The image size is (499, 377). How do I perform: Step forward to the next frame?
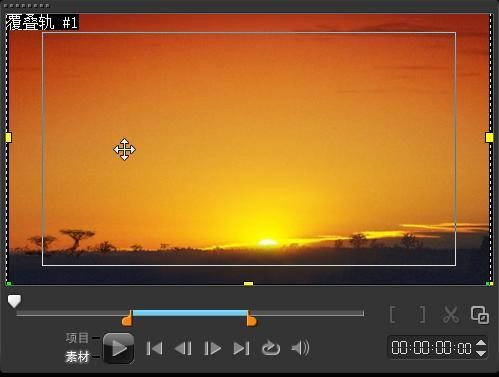click(212, 349)
